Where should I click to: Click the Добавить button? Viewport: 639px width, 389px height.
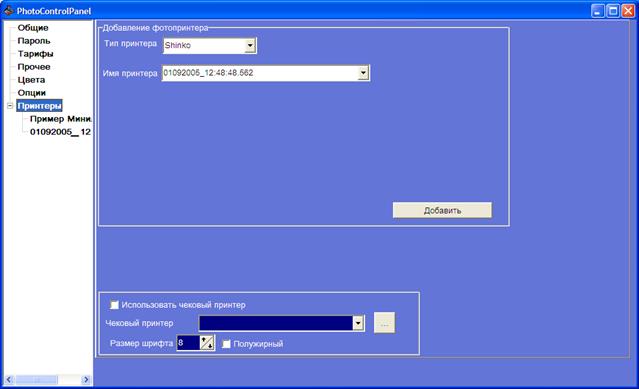442,210
